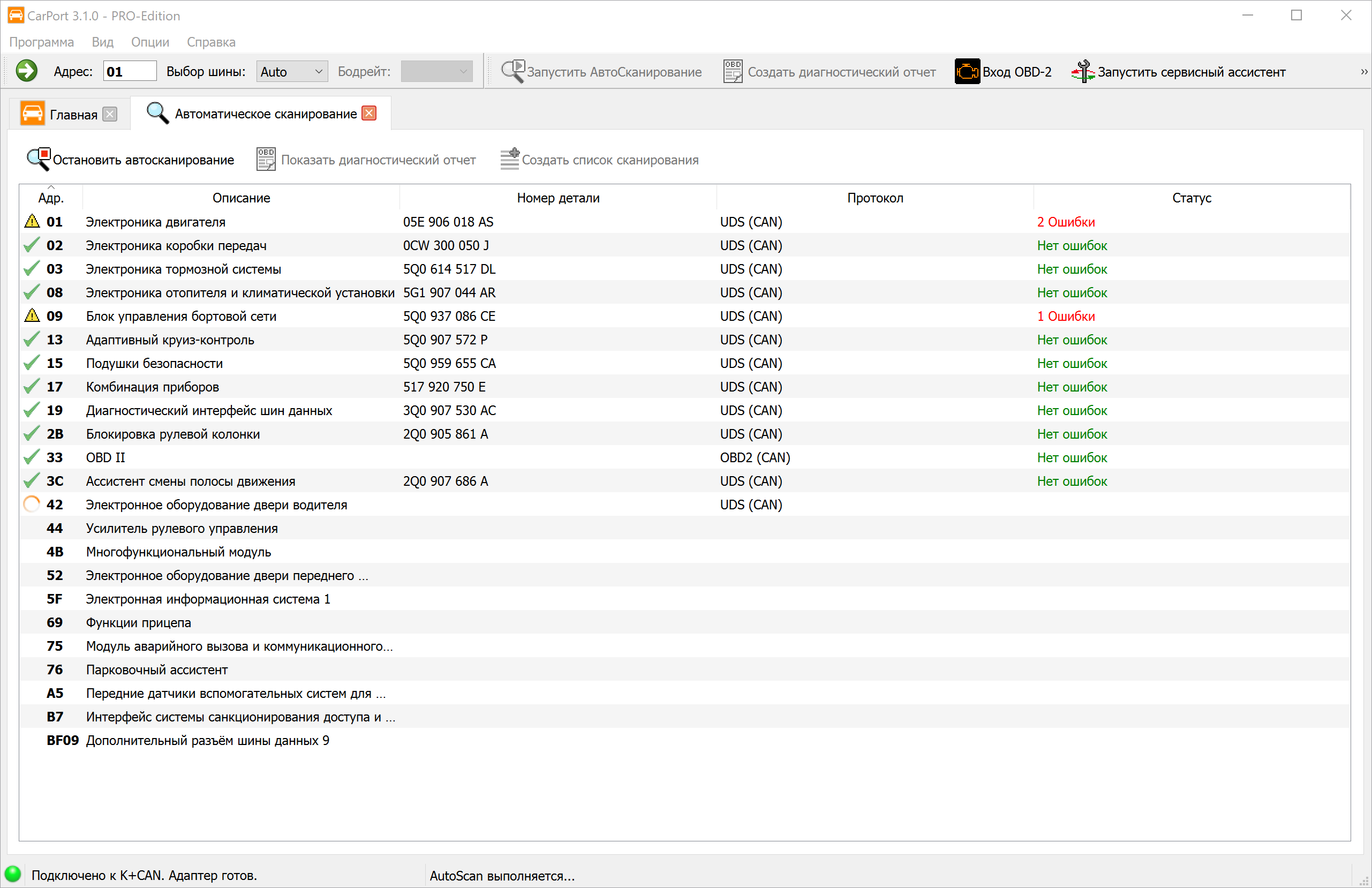Viewport: 1372px width, 888px height.
Task: Click the Адрес input field
Action: (130, 72)
